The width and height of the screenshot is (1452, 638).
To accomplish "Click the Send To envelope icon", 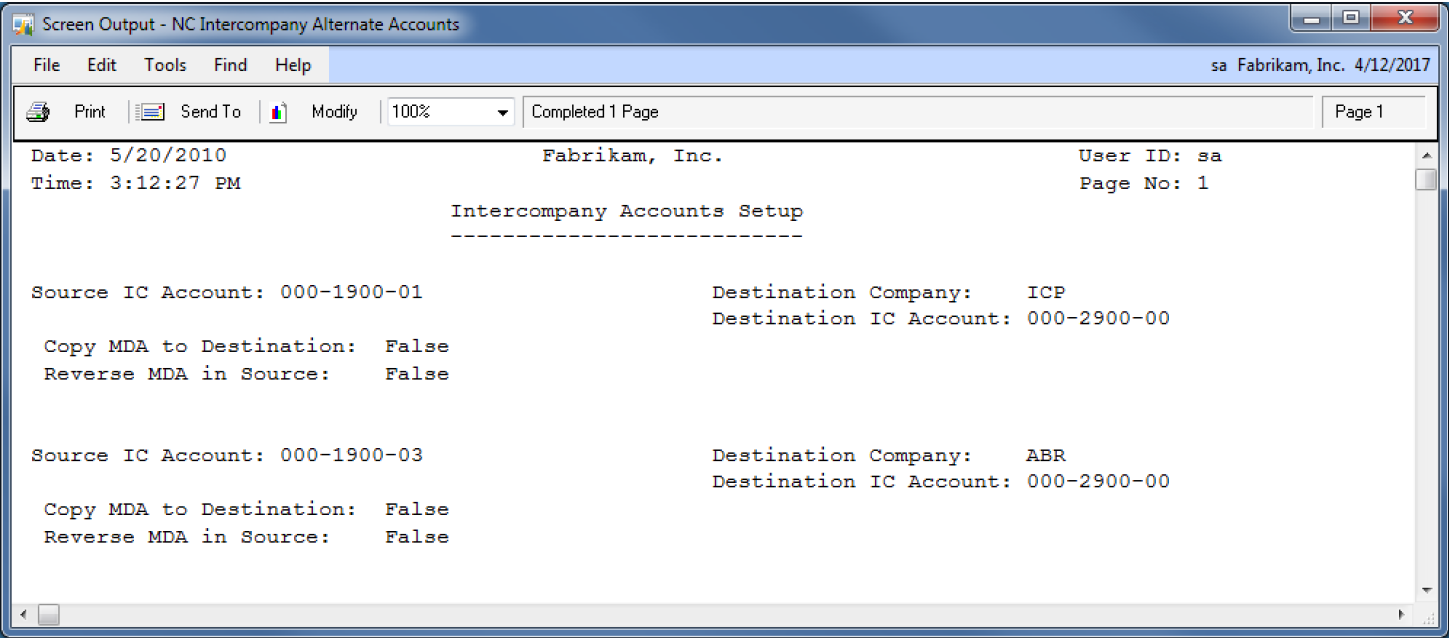I will point(151,112).
